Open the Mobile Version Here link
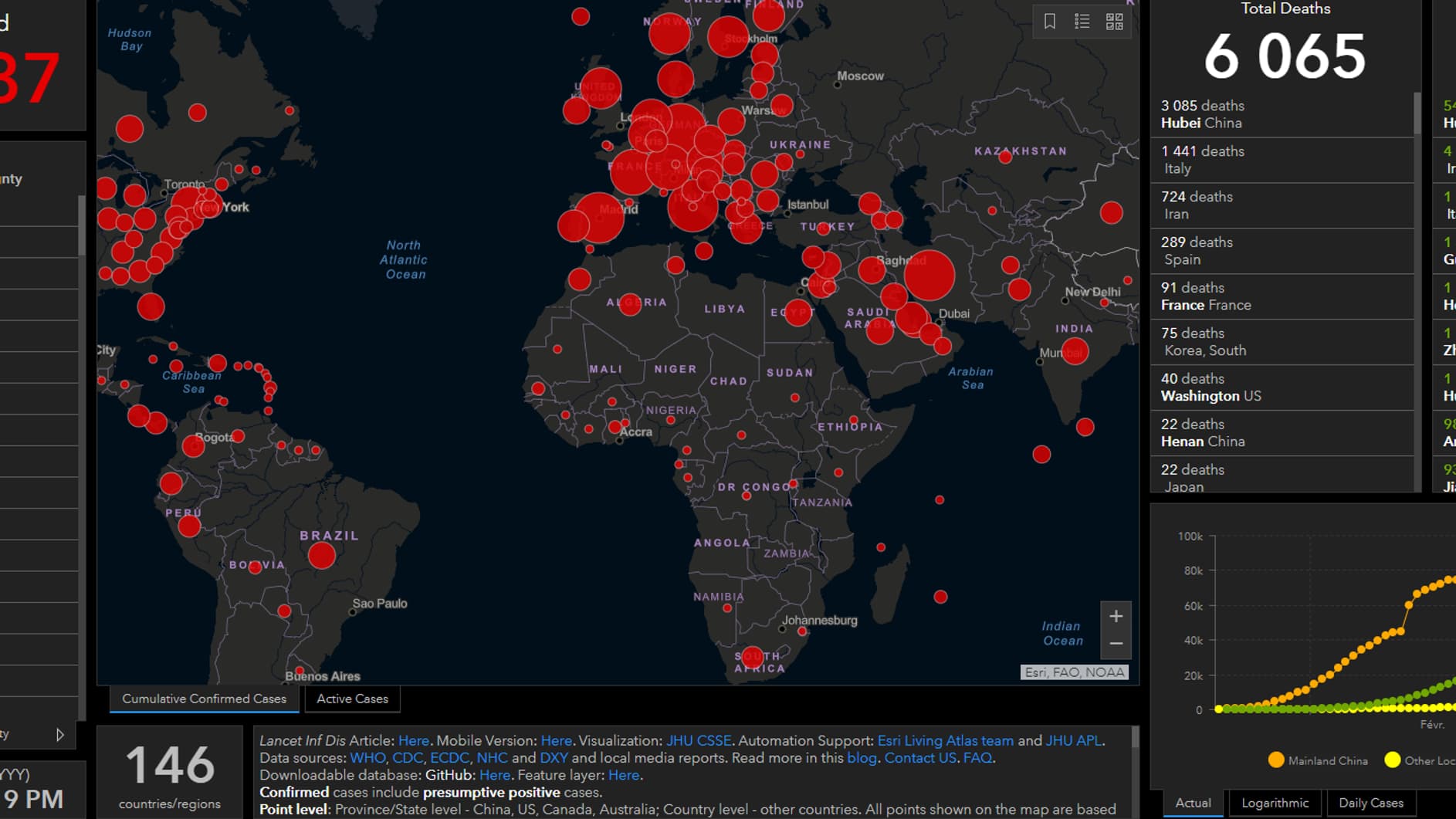The width and height of the screenshot is (1456, 819). point(556,740)
